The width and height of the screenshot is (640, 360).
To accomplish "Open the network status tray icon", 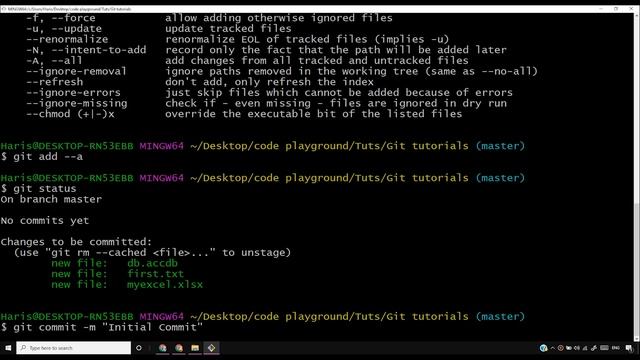I will click(585, 348).
